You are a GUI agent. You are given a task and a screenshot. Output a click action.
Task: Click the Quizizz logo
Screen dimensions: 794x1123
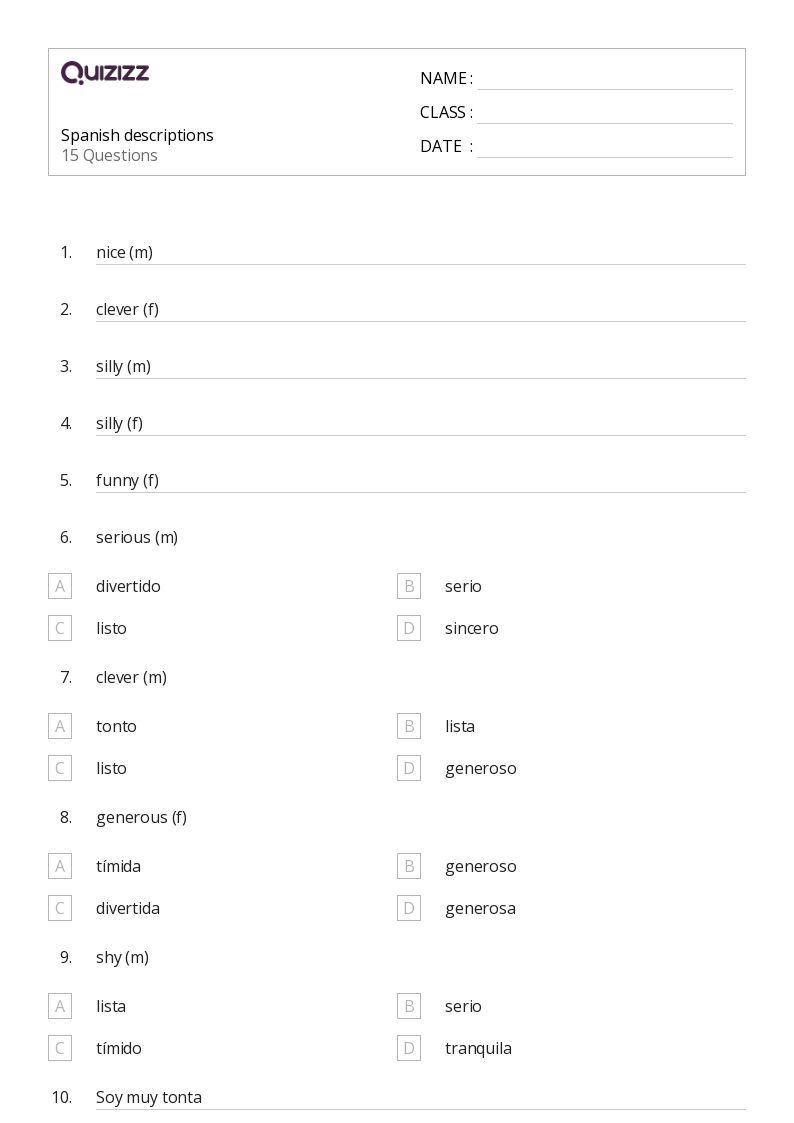click(x=105, y=72)
